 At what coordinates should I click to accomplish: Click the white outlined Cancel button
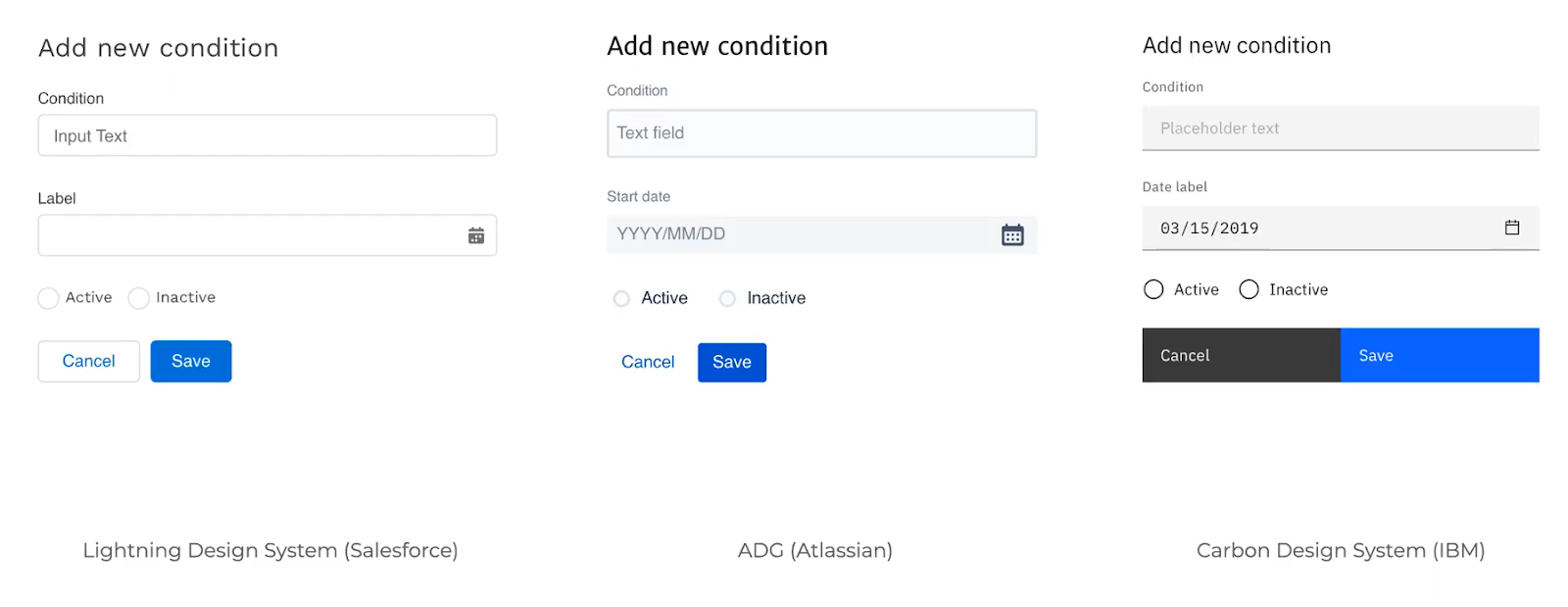(x=88, y=361)
